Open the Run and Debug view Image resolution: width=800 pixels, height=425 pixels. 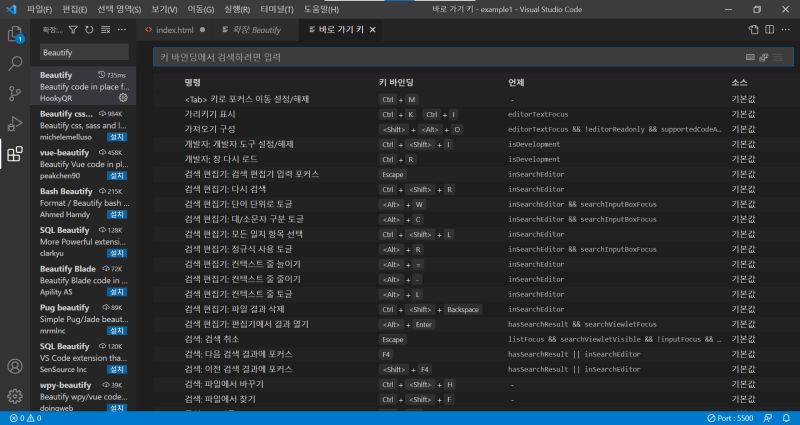(15, 123)
